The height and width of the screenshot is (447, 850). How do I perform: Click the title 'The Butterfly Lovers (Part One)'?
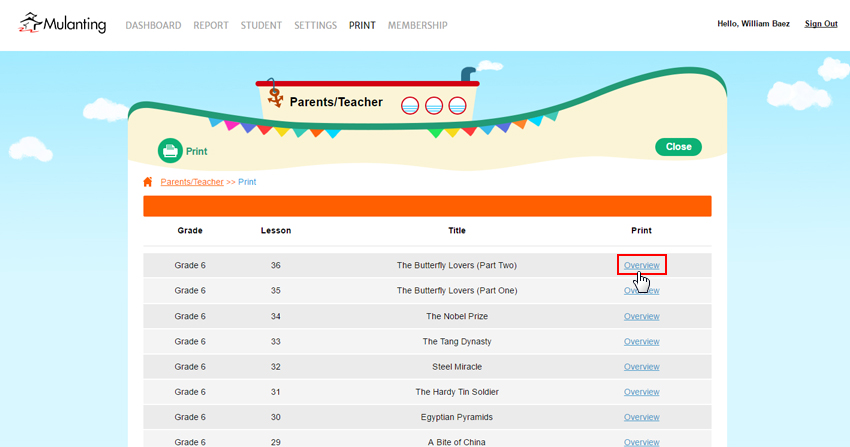457,290
